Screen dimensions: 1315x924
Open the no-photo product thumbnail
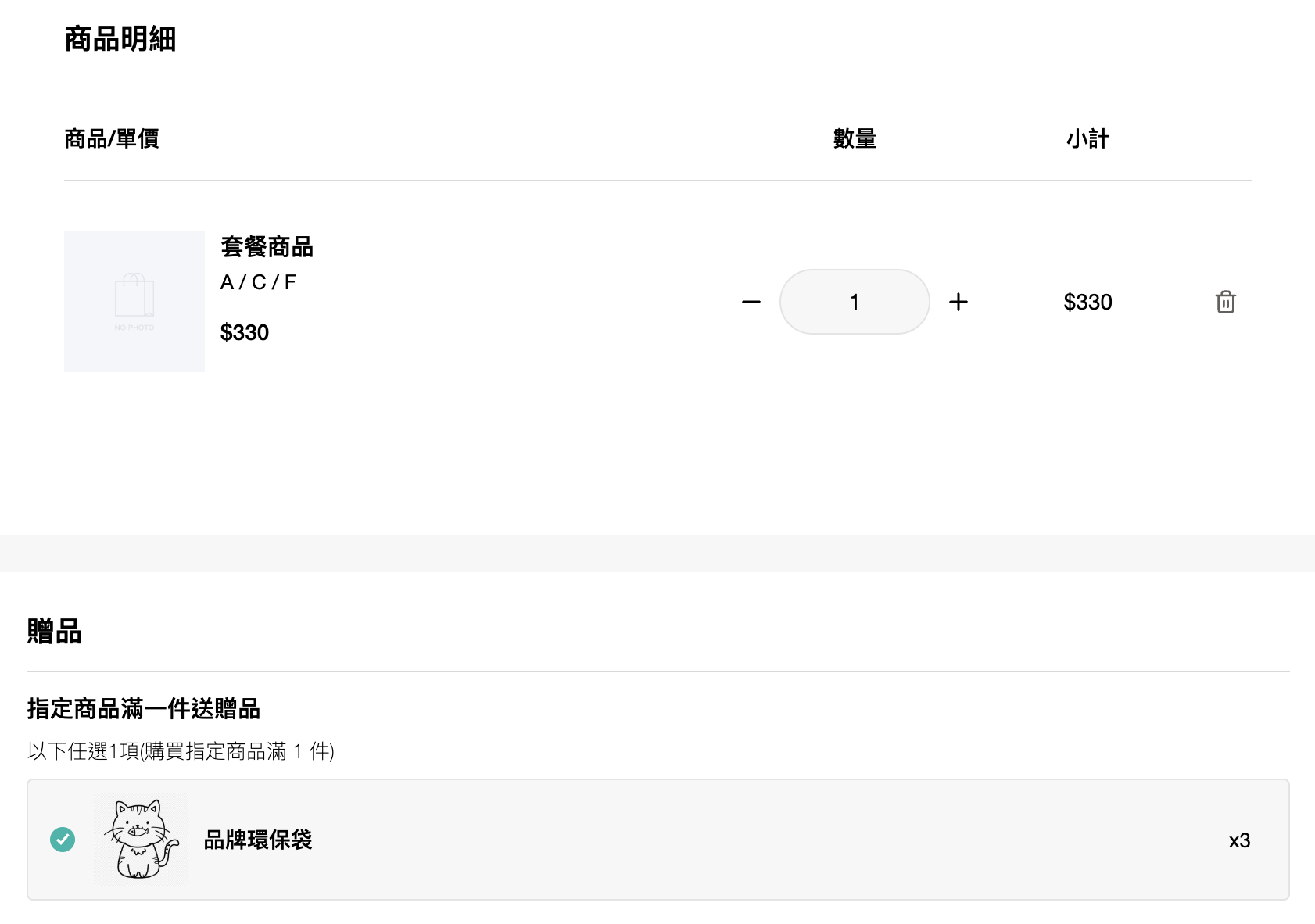click(134, 302)
